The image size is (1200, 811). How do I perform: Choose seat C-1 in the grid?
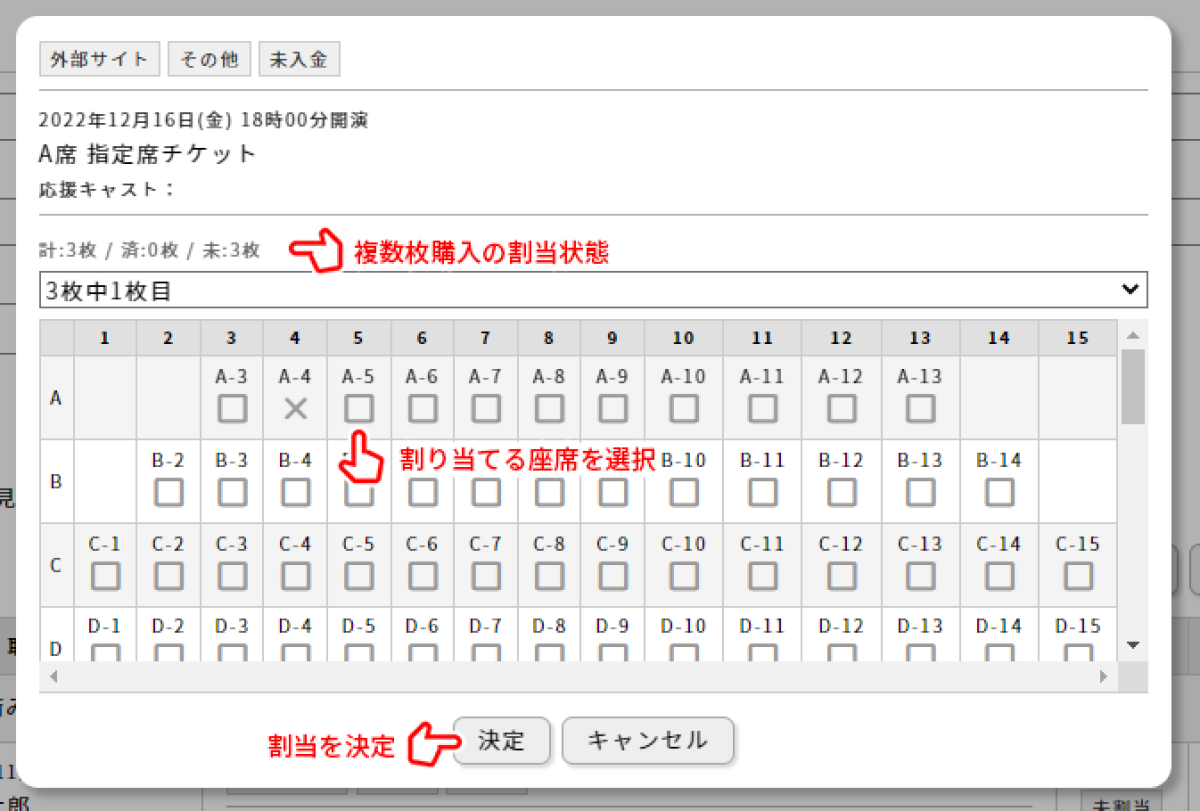coord(105,576)
